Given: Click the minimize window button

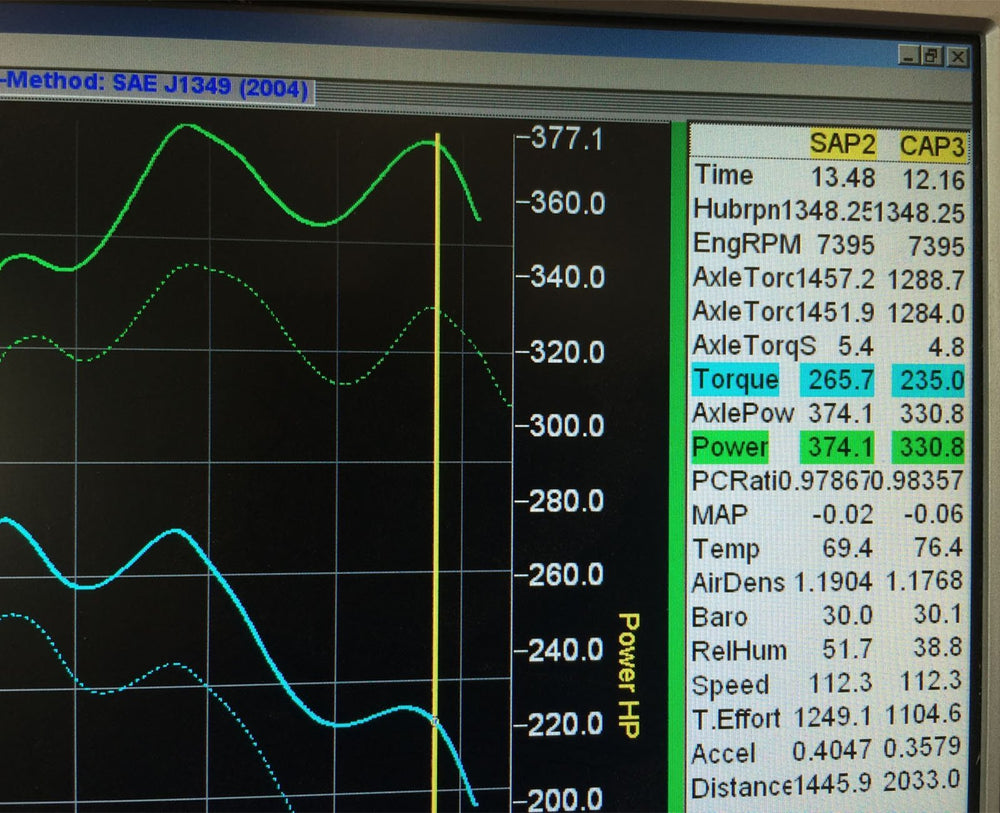Looking at the screenshot, I should coord(908,57).
